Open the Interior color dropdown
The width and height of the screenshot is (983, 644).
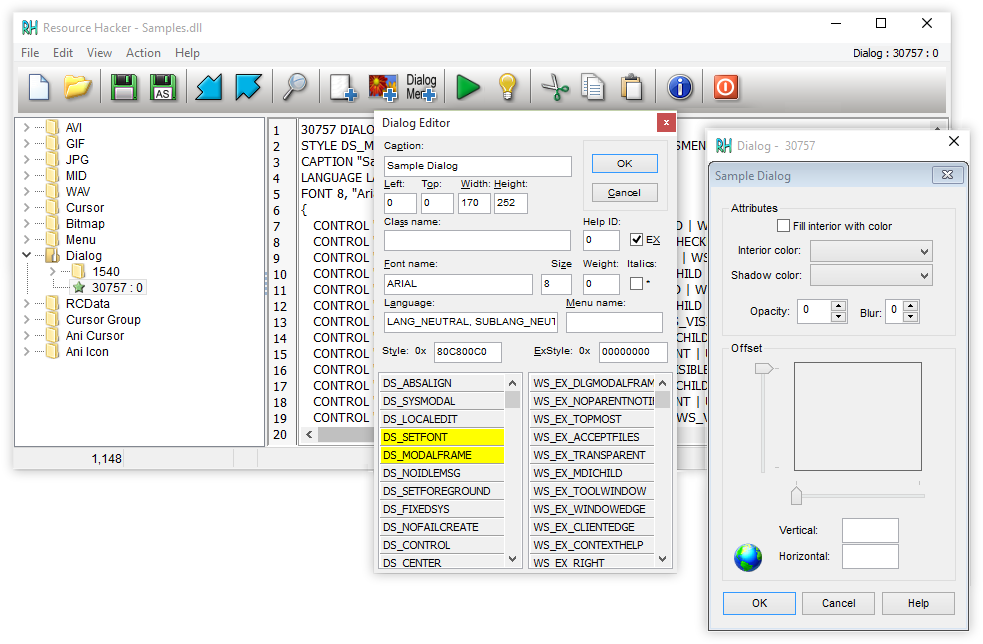click(871, 251)
